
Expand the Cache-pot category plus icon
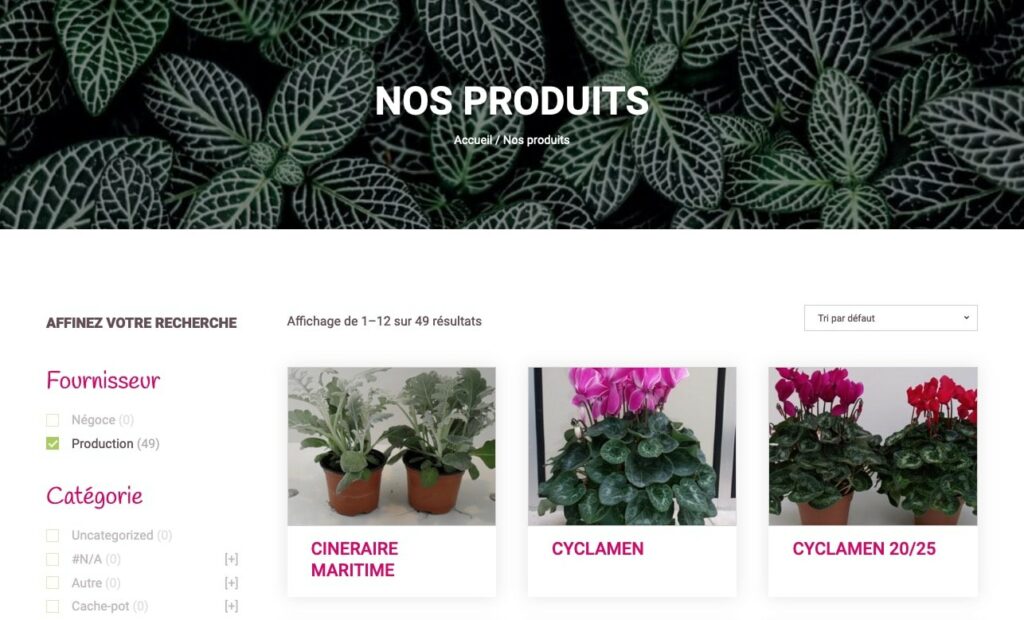tap(231, 606)
